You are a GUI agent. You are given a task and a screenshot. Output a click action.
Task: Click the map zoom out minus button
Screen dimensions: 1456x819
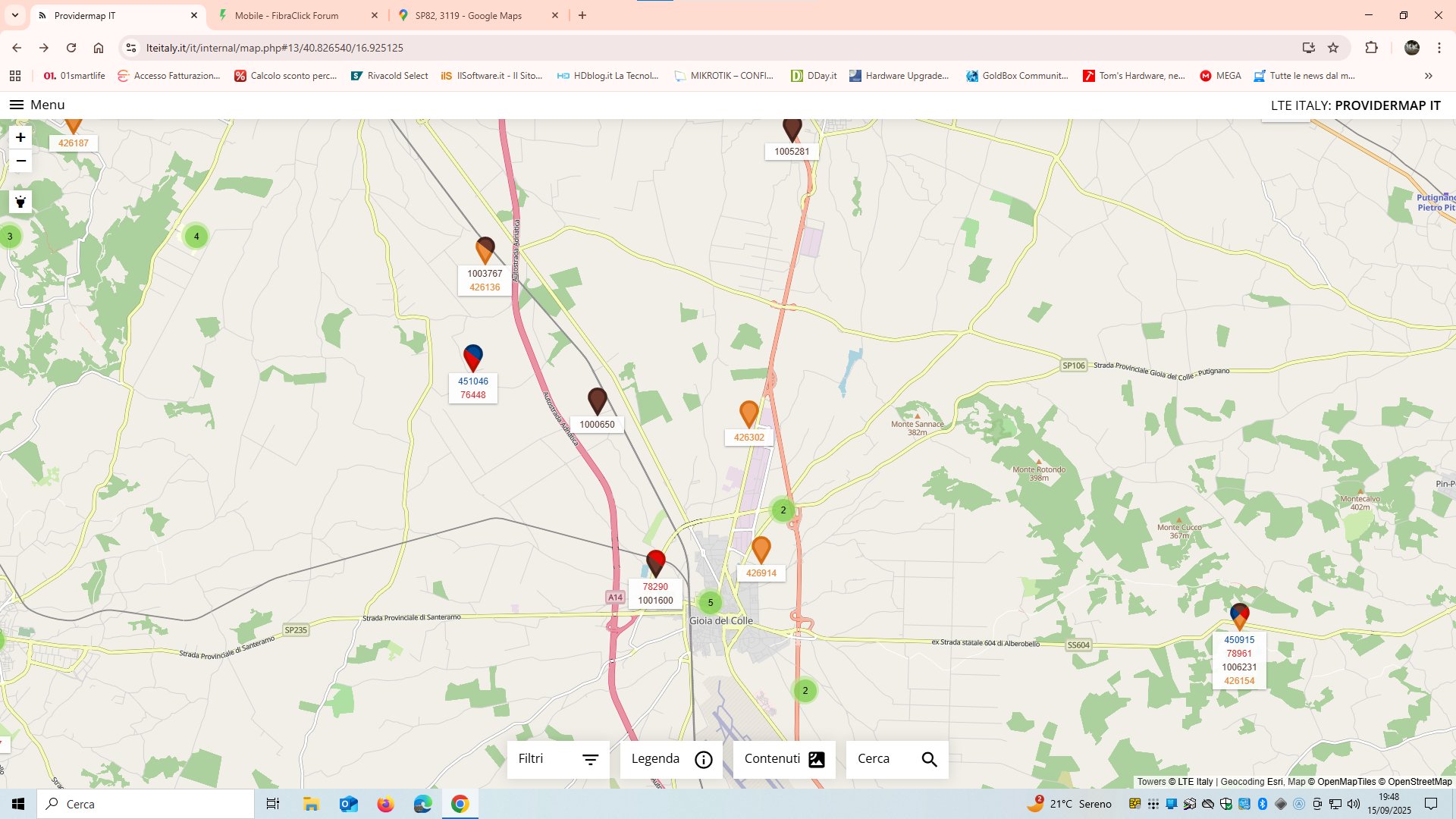point(20,161)
